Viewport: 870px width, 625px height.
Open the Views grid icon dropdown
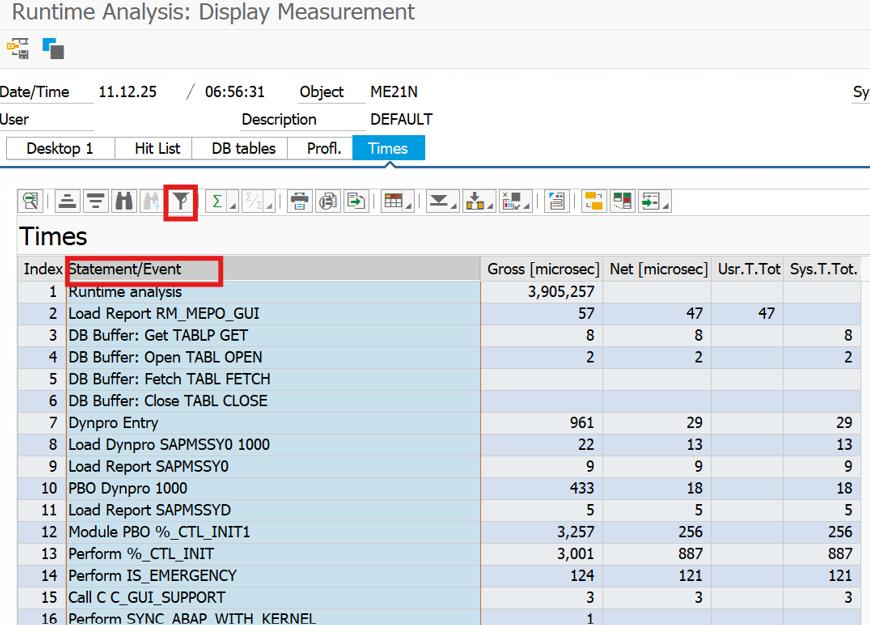pyautogui.click(x=397, y=201)
